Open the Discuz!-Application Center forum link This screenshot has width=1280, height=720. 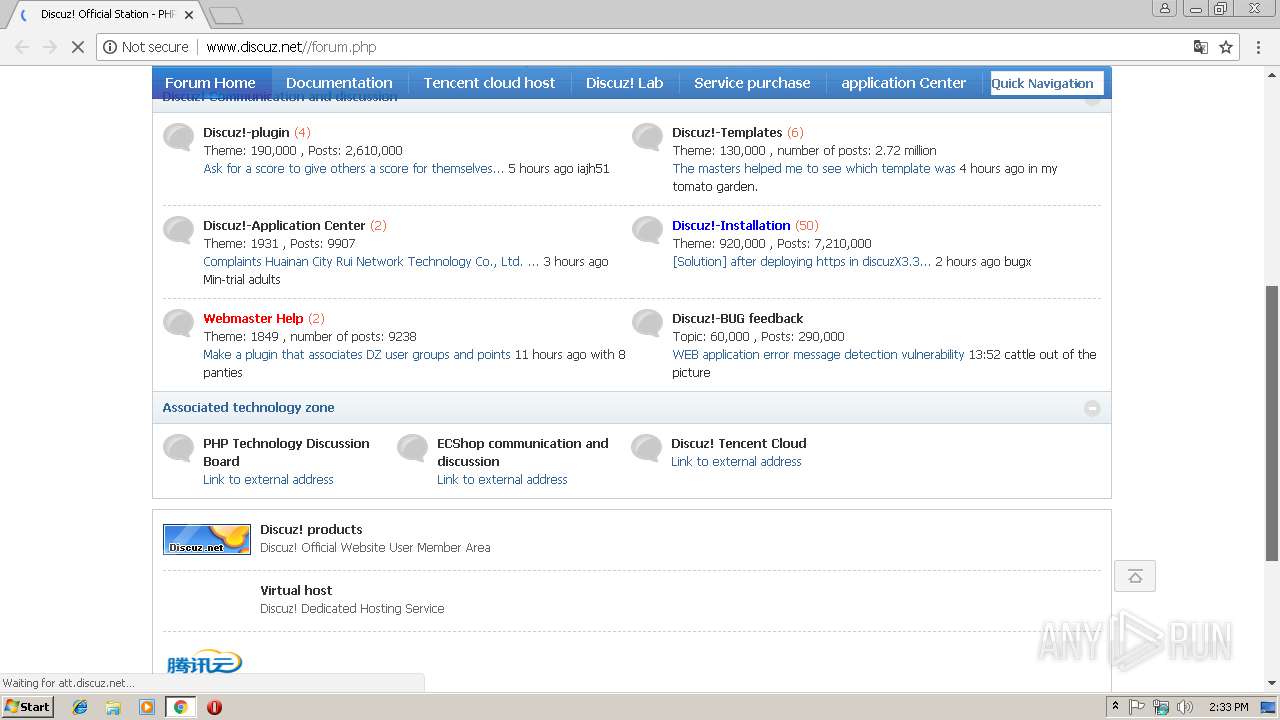[284, 225]
